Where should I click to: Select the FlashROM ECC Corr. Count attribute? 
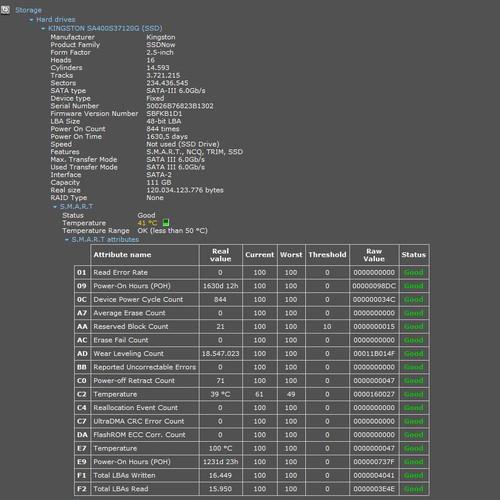139,435
